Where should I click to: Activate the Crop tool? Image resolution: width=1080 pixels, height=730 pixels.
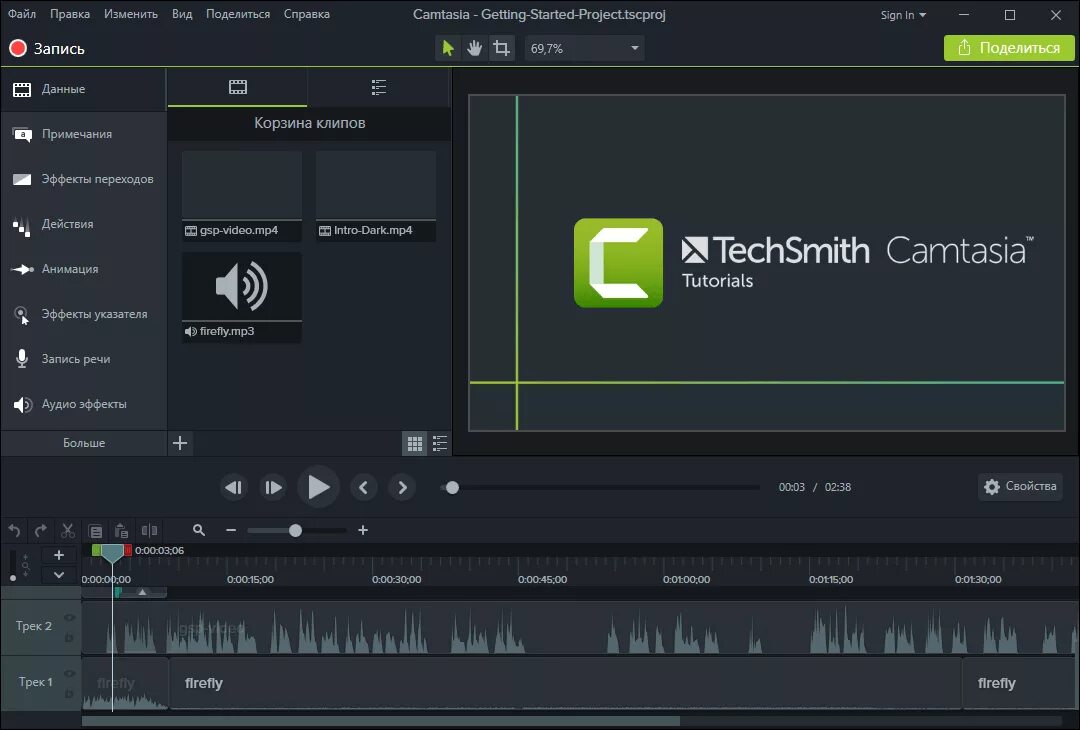pyautogui.click(x=501, y=48)
